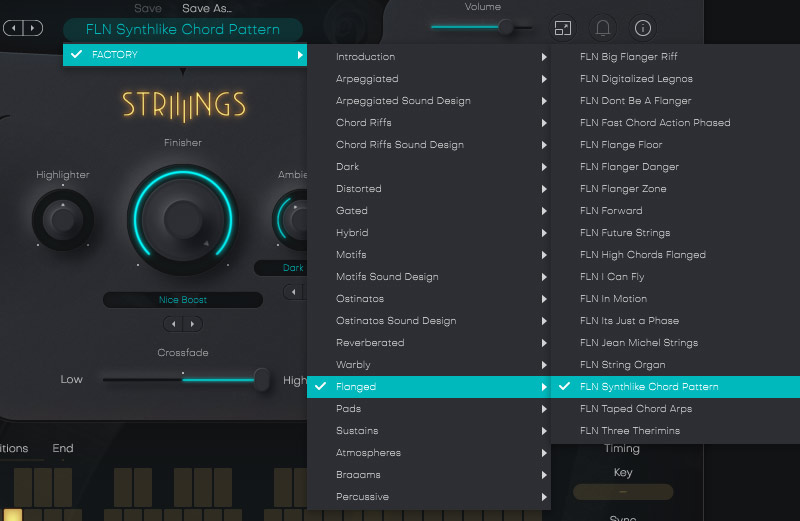Viewport: 800px width, 521px height.
Task: Click the large Finisher knob
Action: click(181, 217)
